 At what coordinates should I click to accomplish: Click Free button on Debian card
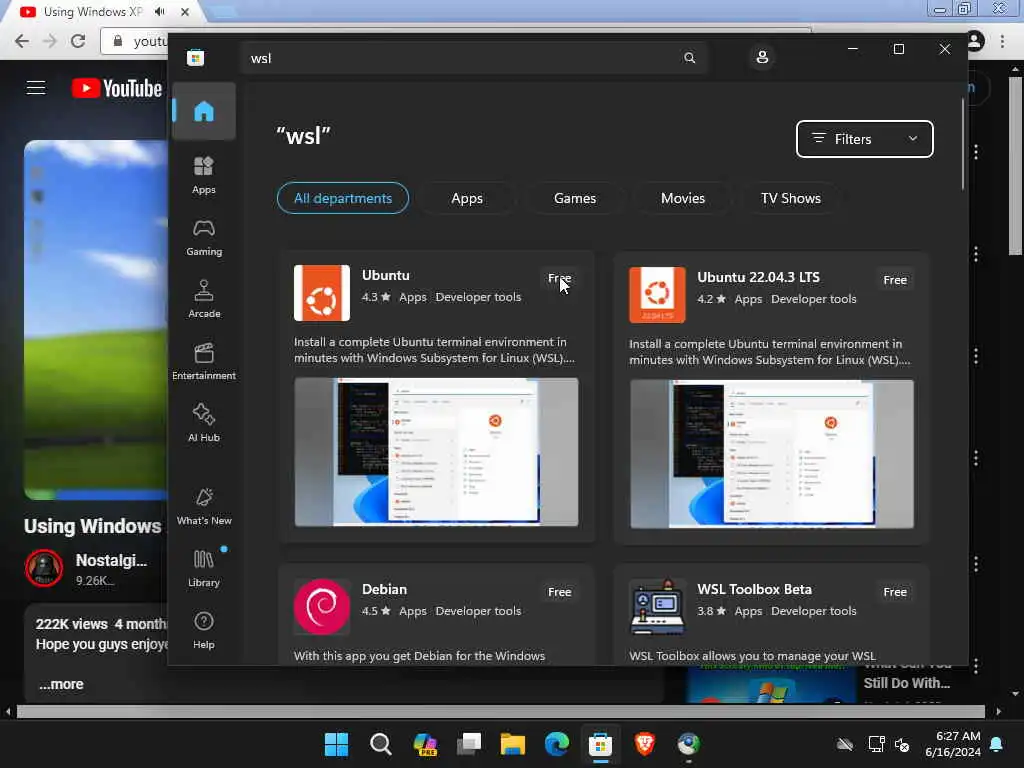coord(560,592)
